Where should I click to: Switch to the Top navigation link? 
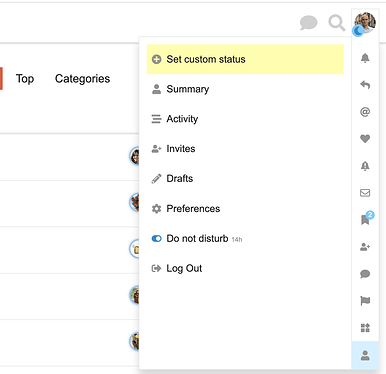(25, 79)
